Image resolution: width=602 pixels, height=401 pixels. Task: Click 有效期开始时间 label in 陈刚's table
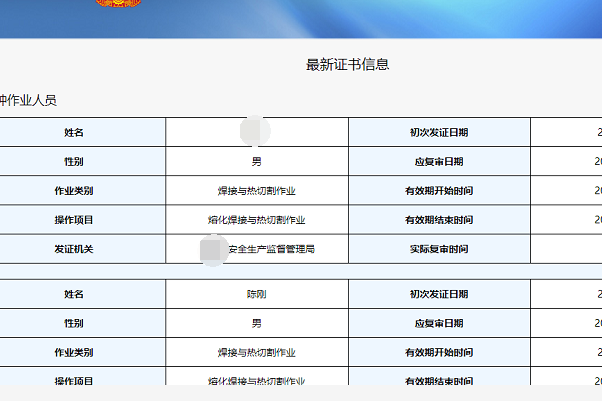439,353
